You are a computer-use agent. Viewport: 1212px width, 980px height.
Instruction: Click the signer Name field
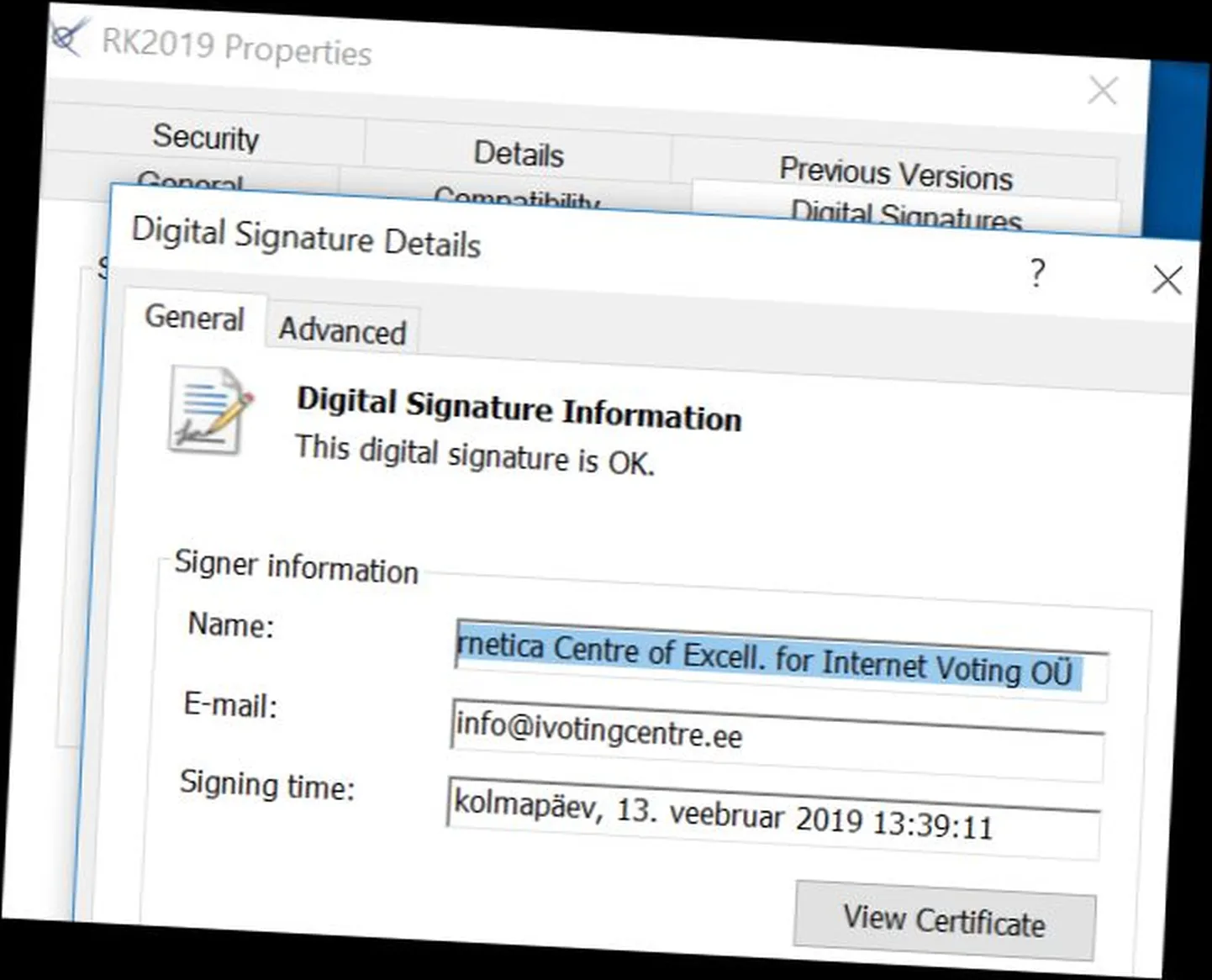pos(781,661)
